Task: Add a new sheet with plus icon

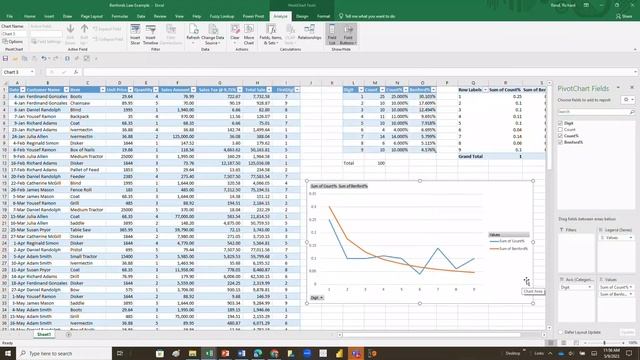Action: [x=69, y=335]
